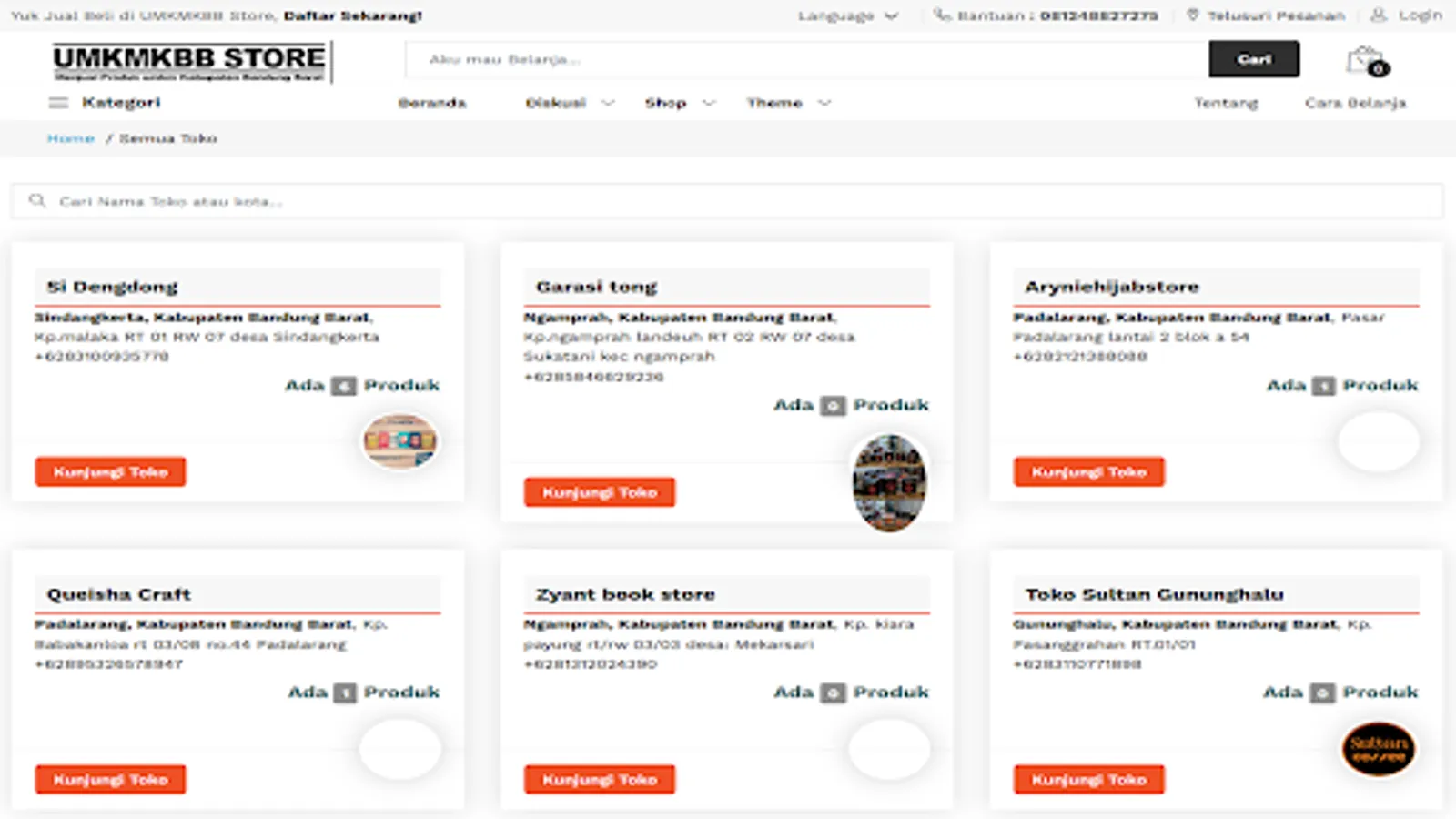Visit Toko Sultan Gununghalu via Kunjungi Toko

1089,779
